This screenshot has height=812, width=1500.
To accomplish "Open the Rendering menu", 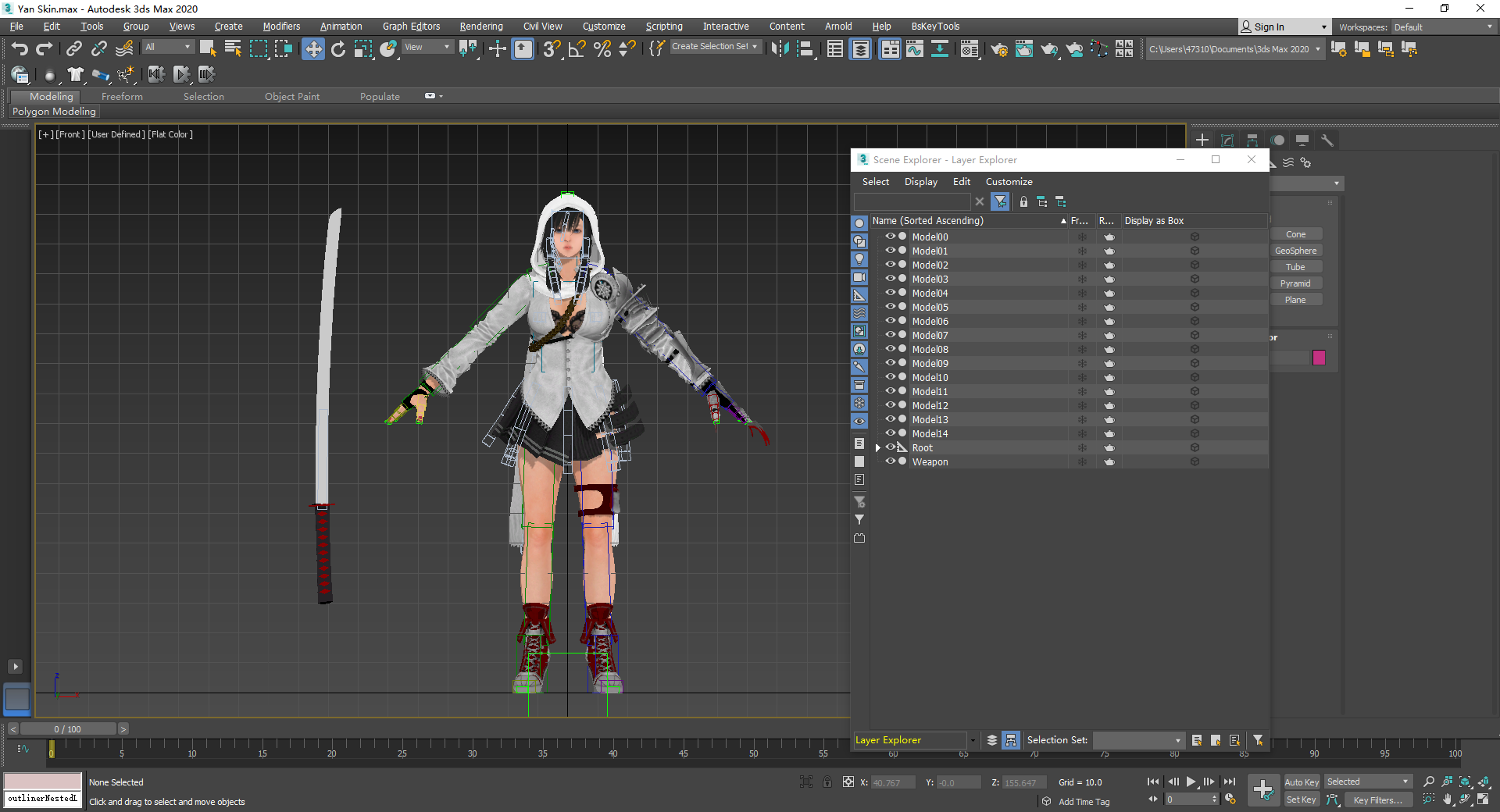I will pyautogui.click(x=480, y=27).
